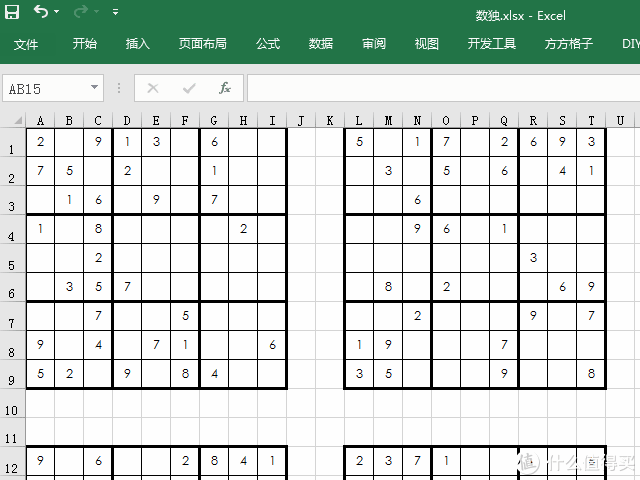Click cell O6 containing 2
Viewport: 640px width, 480px height.
(446, 287)
